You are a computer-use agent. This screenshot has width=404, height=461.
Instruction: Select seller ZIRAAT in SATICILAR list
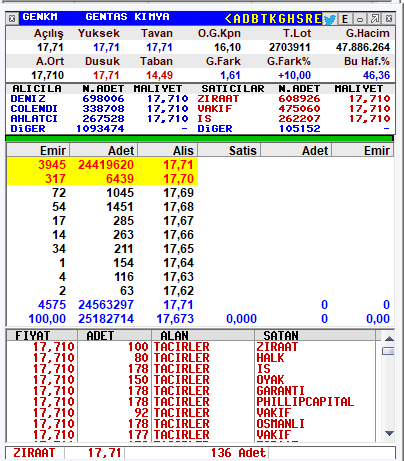point(293,99)
